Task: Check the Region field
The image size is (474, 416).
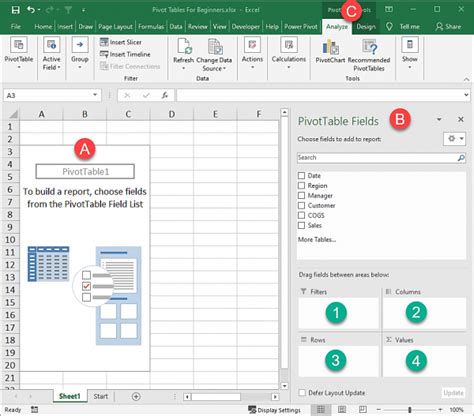Action: click(301, 185)
